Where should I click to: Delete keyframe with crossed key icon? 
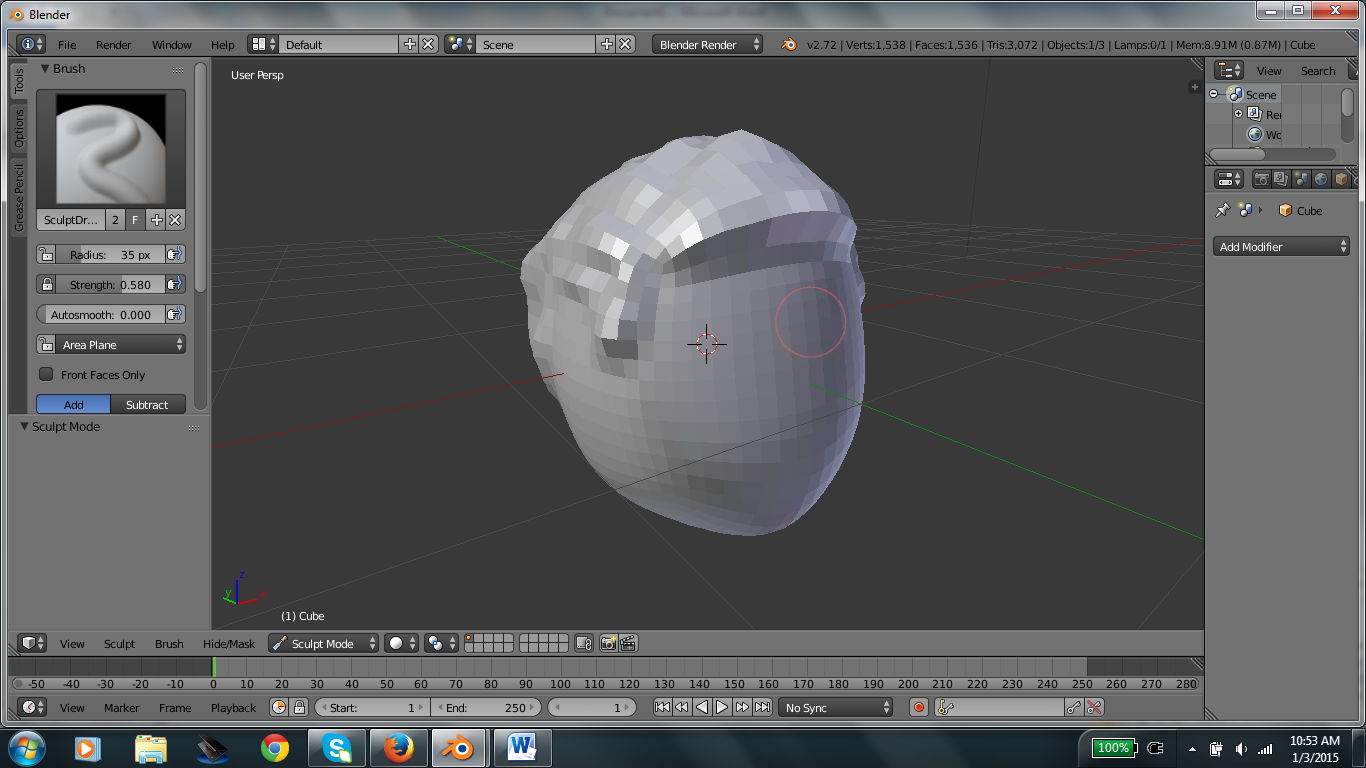pyautogui.click(x=1094, y=707)
